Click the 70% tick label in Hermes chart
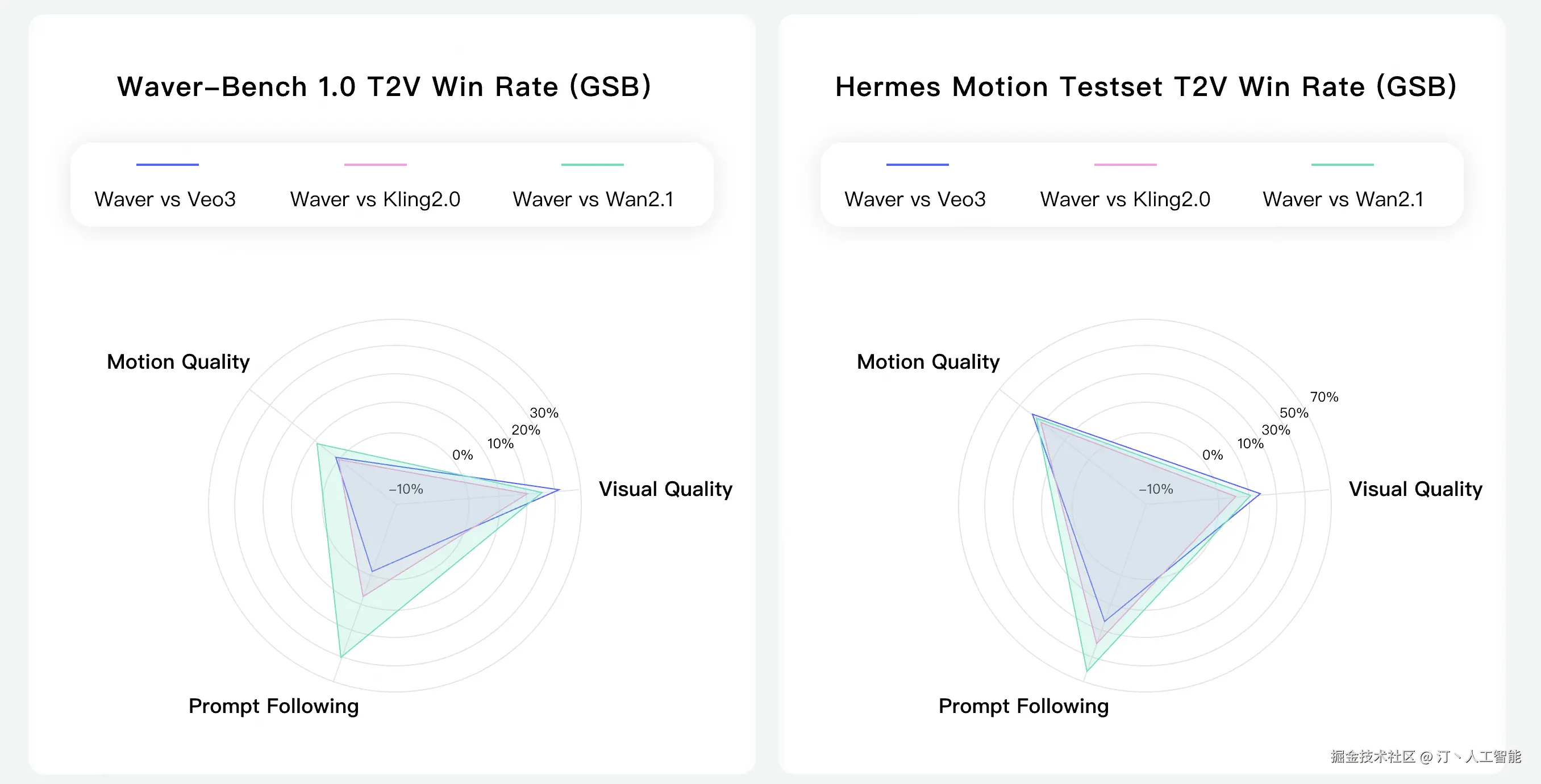The width and height of the screenshot is (1541, 784). pyautogui.click(x=1324, y=397)
